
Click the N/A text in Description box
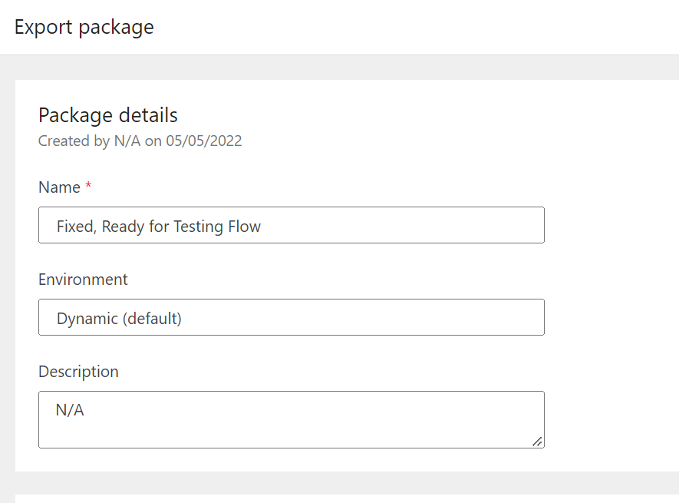pyautogui.click(x=70, y=410)
